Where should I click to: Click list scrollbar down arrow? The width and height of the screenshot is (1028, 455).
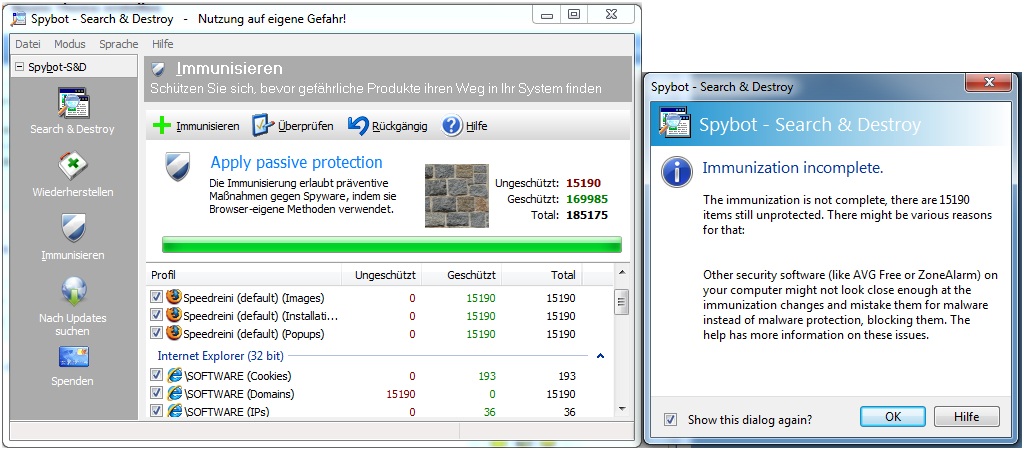622,409
